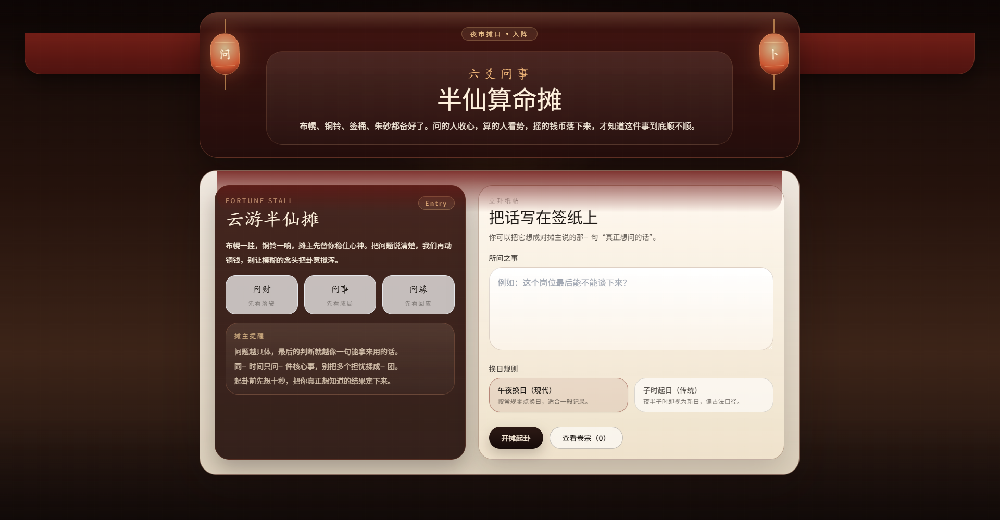Click the right lantern marked 卜

pos(774,54)
